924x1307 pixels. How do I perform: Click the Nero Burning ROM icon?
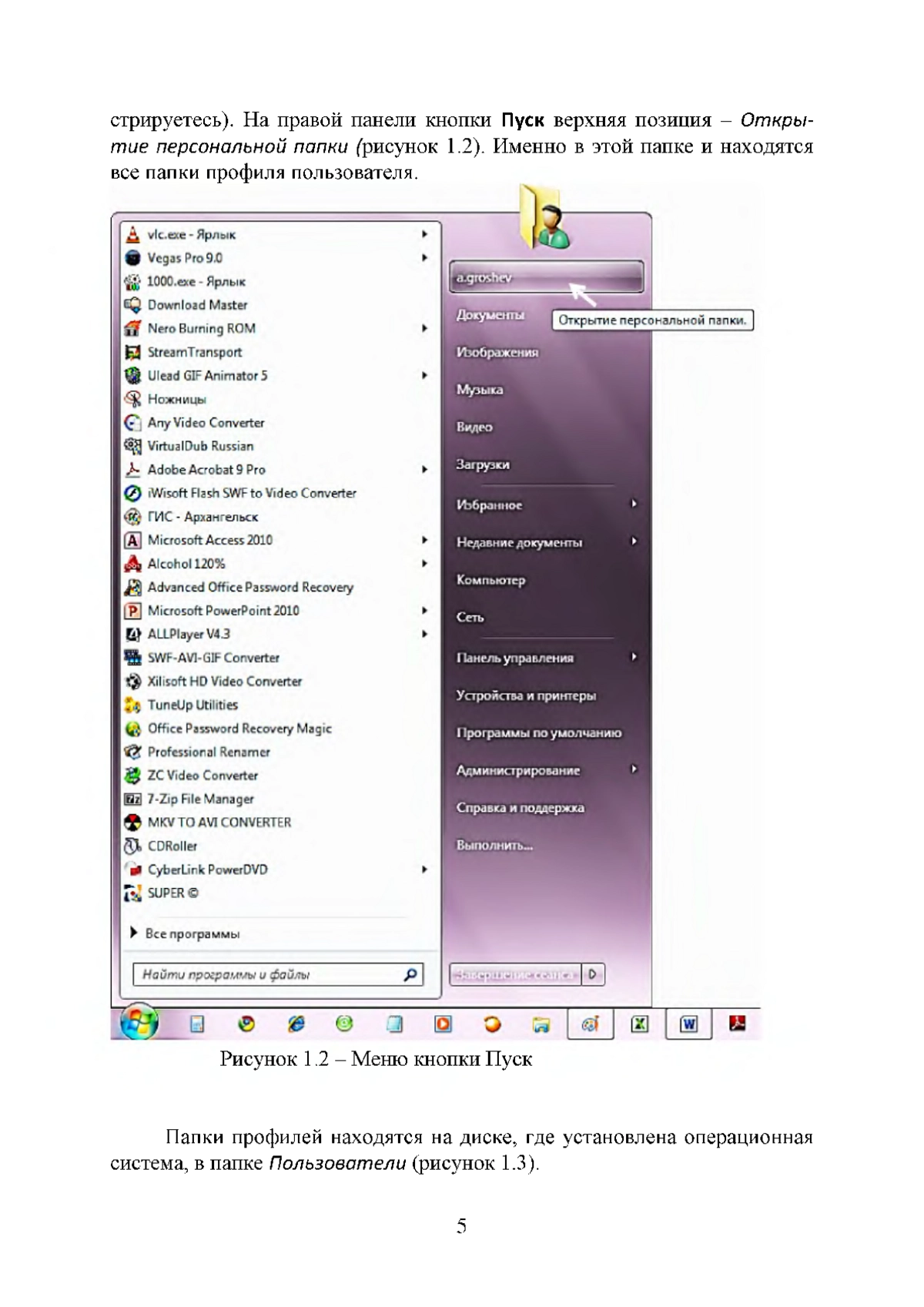(x=133, y=329)
